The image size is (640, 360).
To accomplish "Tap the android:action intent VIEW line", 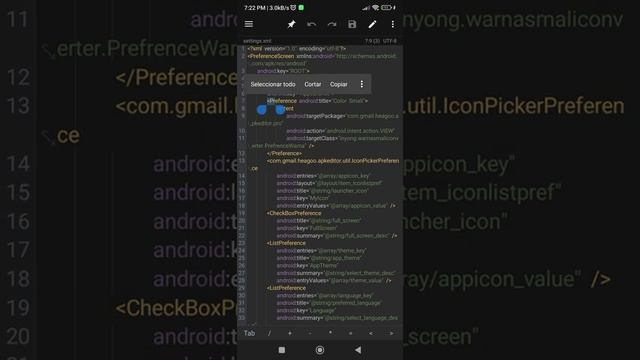I will [340, 131].
